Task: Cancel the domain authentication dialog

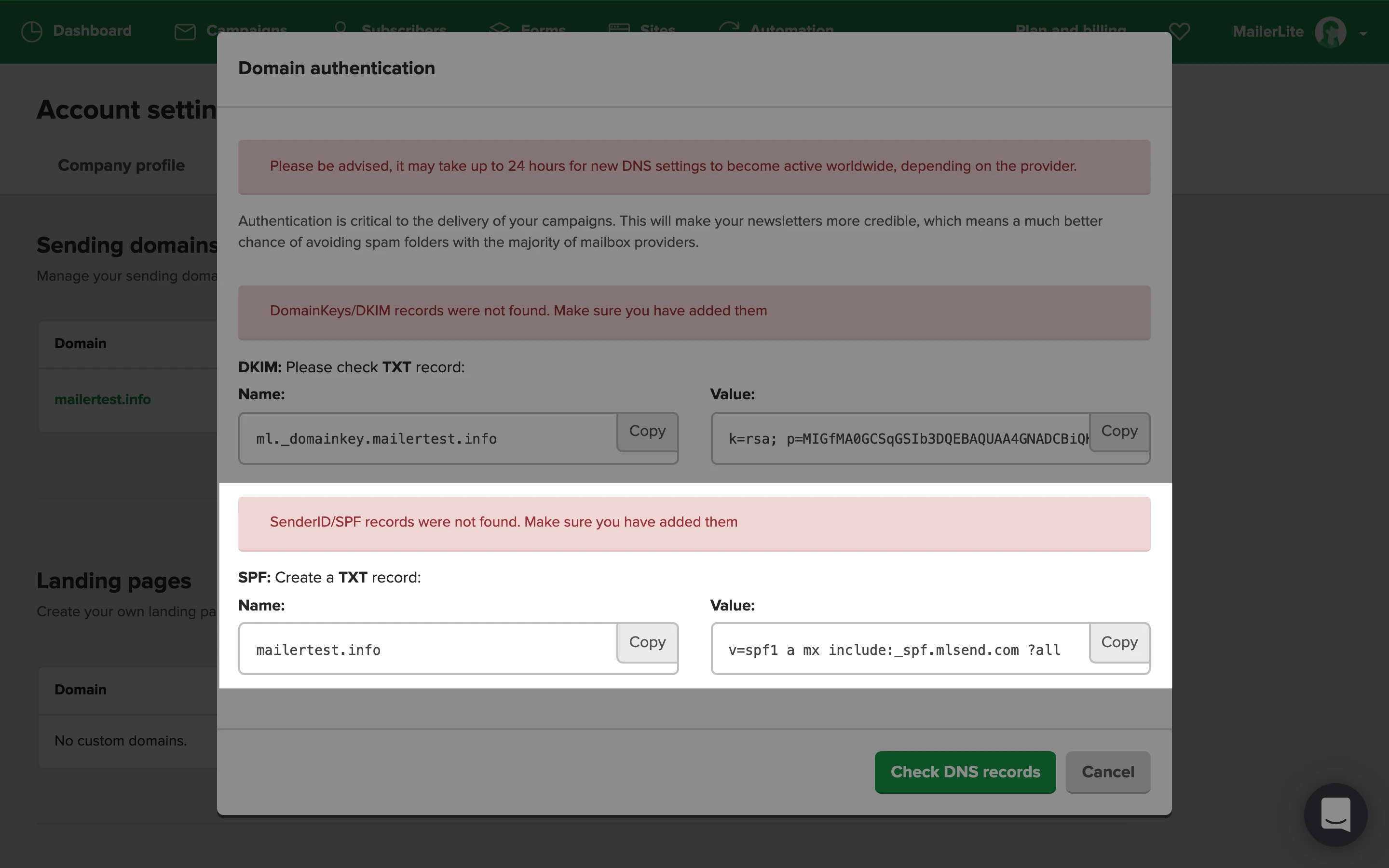Action: coord(1107,772)
